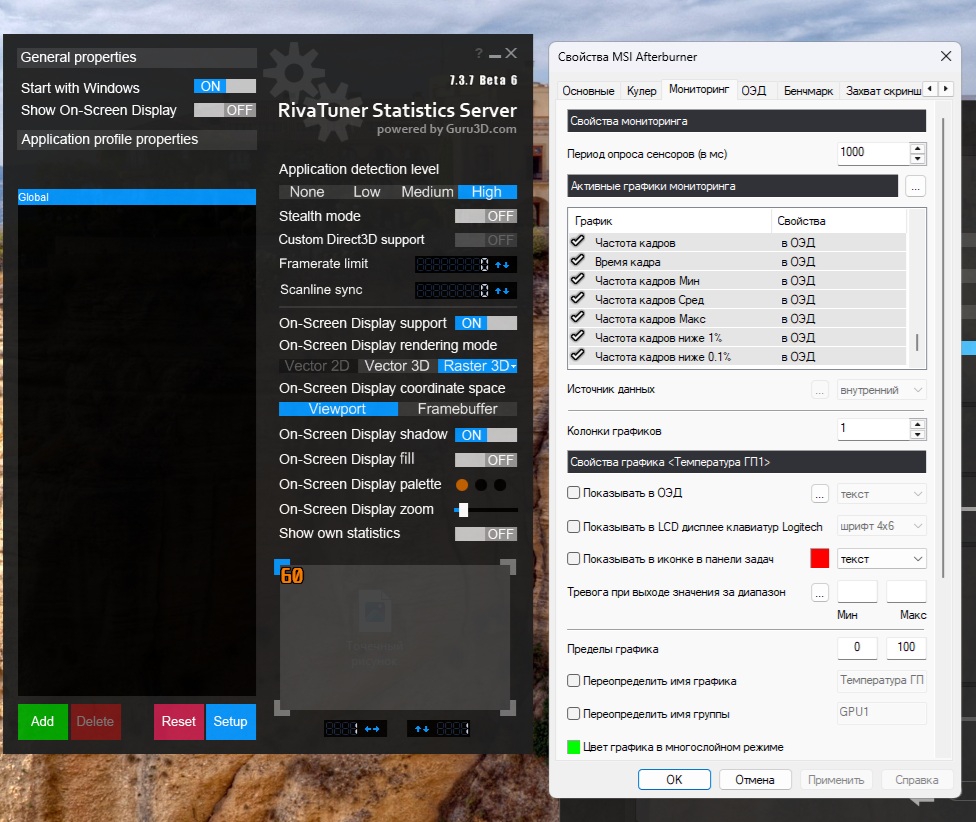The height and width of the screenshot is (822, 976).
Task: Select third black On-Screen Display palette dot
Action: (500, 485)
